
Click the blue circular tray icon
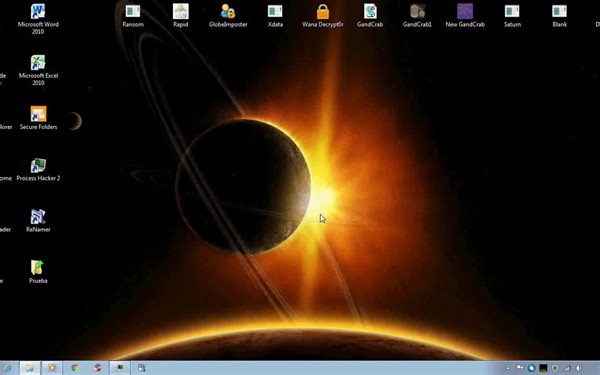[x=531, y=368]
